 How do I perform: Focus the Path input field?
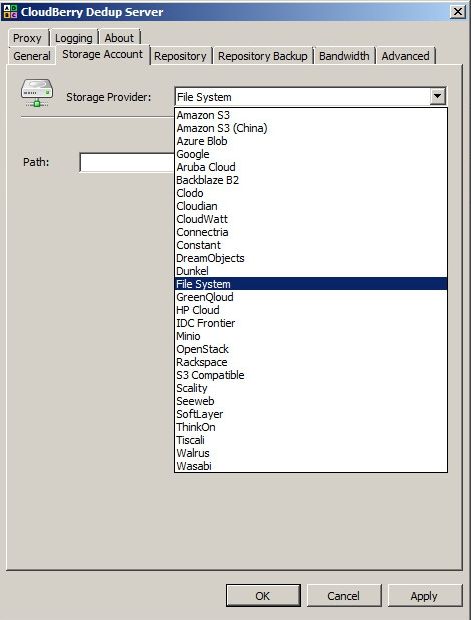click(127, 162)
